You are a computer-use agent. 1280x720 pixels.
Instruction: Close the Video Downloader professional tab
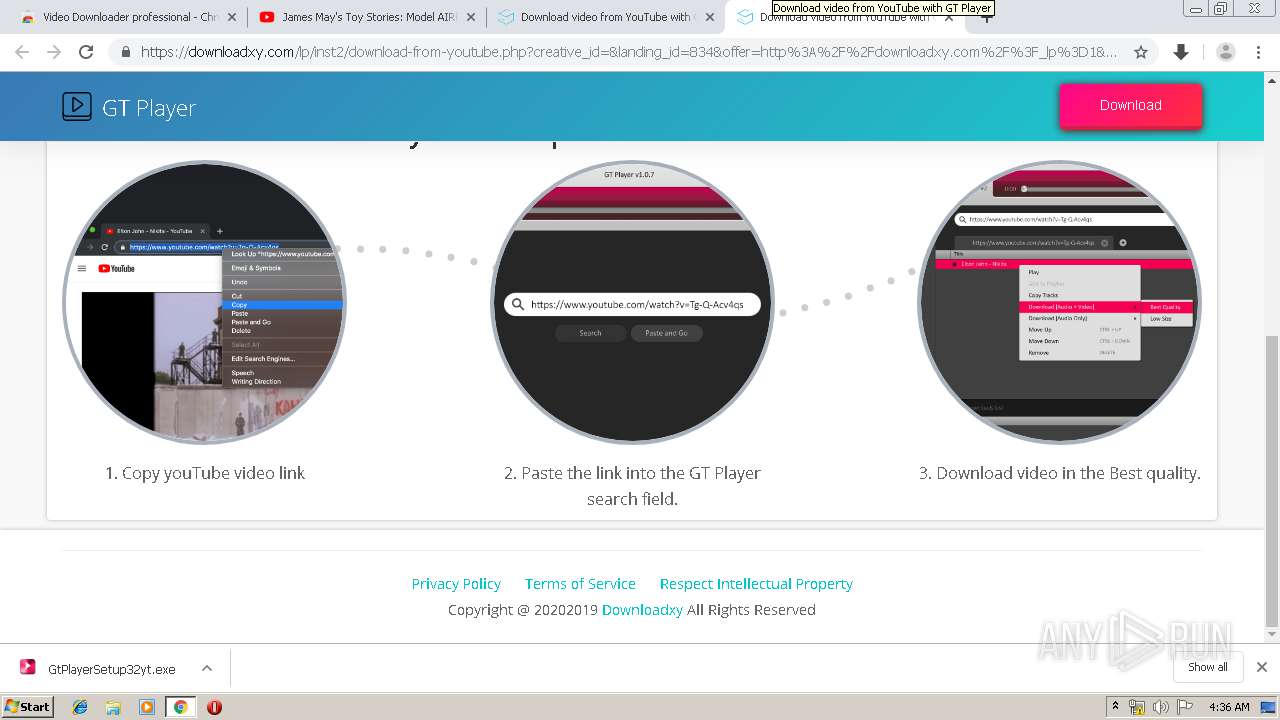point(232,17)
